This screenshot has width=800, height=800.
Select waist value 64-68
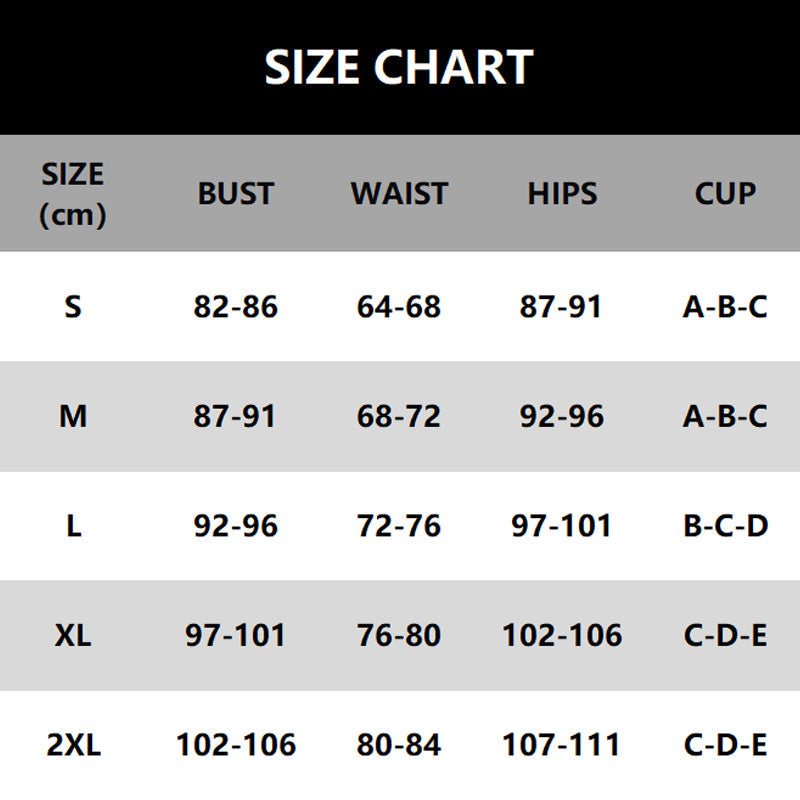pos(399,306)
